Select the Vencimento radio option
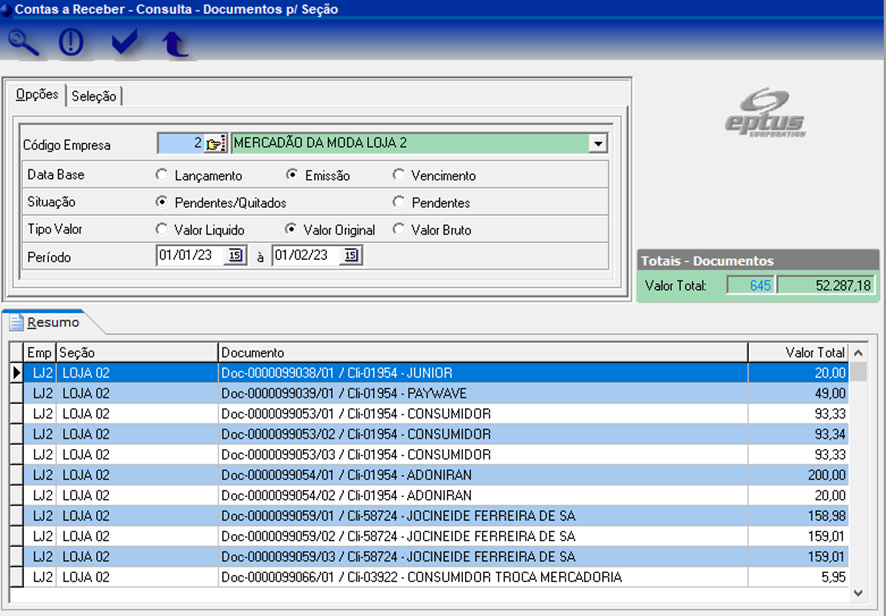The image size is (886, 616). point(399,175)
